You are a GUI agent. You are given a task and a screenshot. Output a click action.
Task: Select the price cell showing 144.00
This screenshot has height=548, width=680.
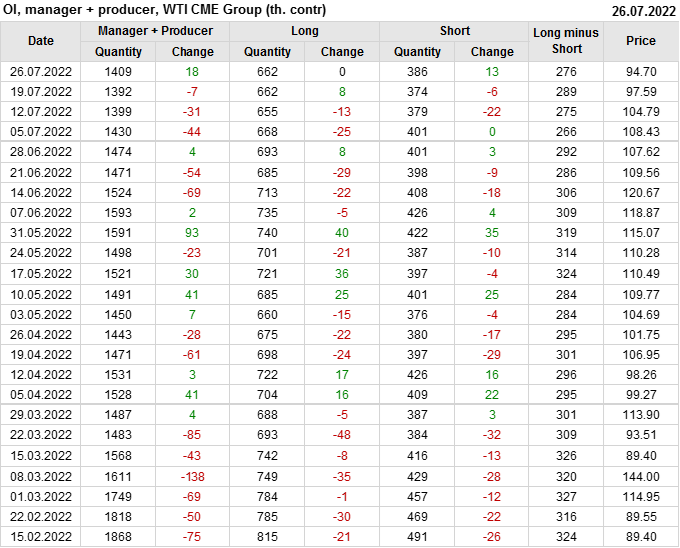pyautogui.click(x=641, y=476)
